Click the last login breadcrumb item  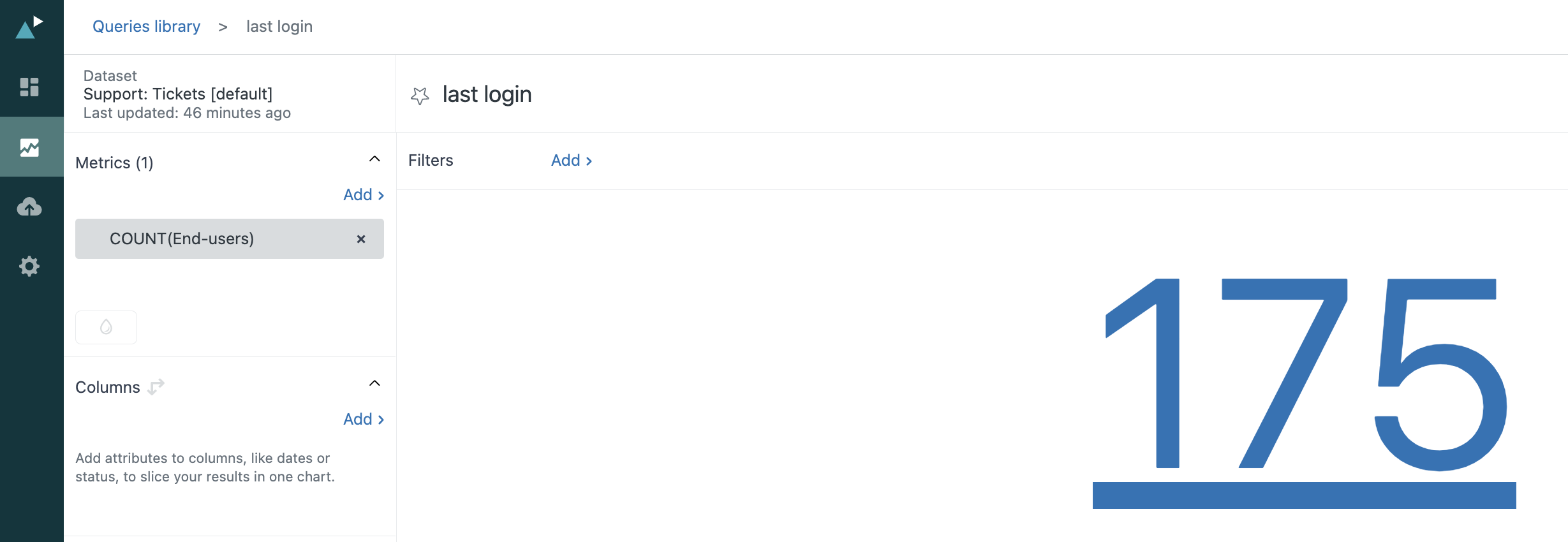[x=279, y=26]
